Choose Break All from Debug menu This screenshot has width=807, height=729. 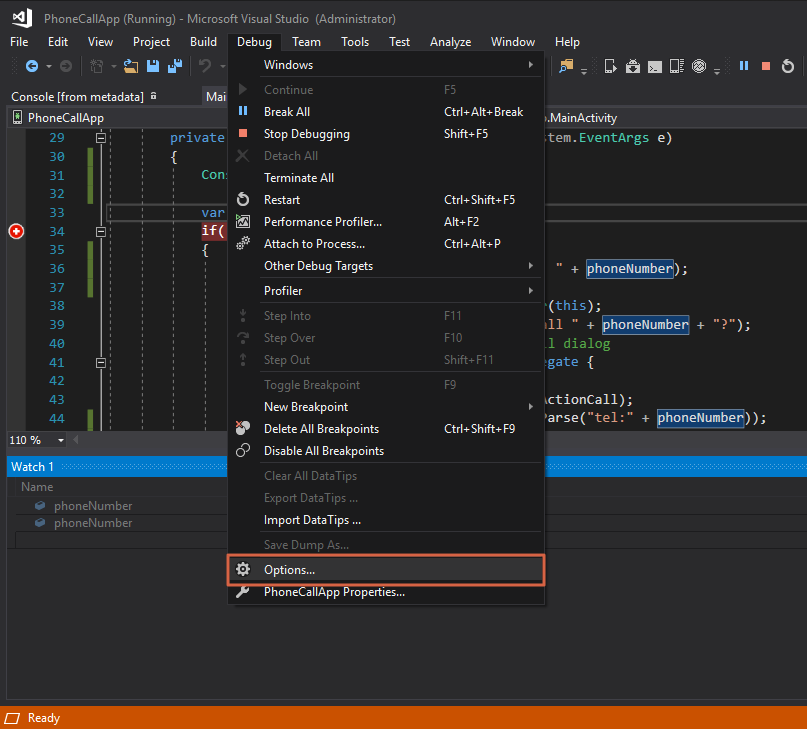(386, 112)
